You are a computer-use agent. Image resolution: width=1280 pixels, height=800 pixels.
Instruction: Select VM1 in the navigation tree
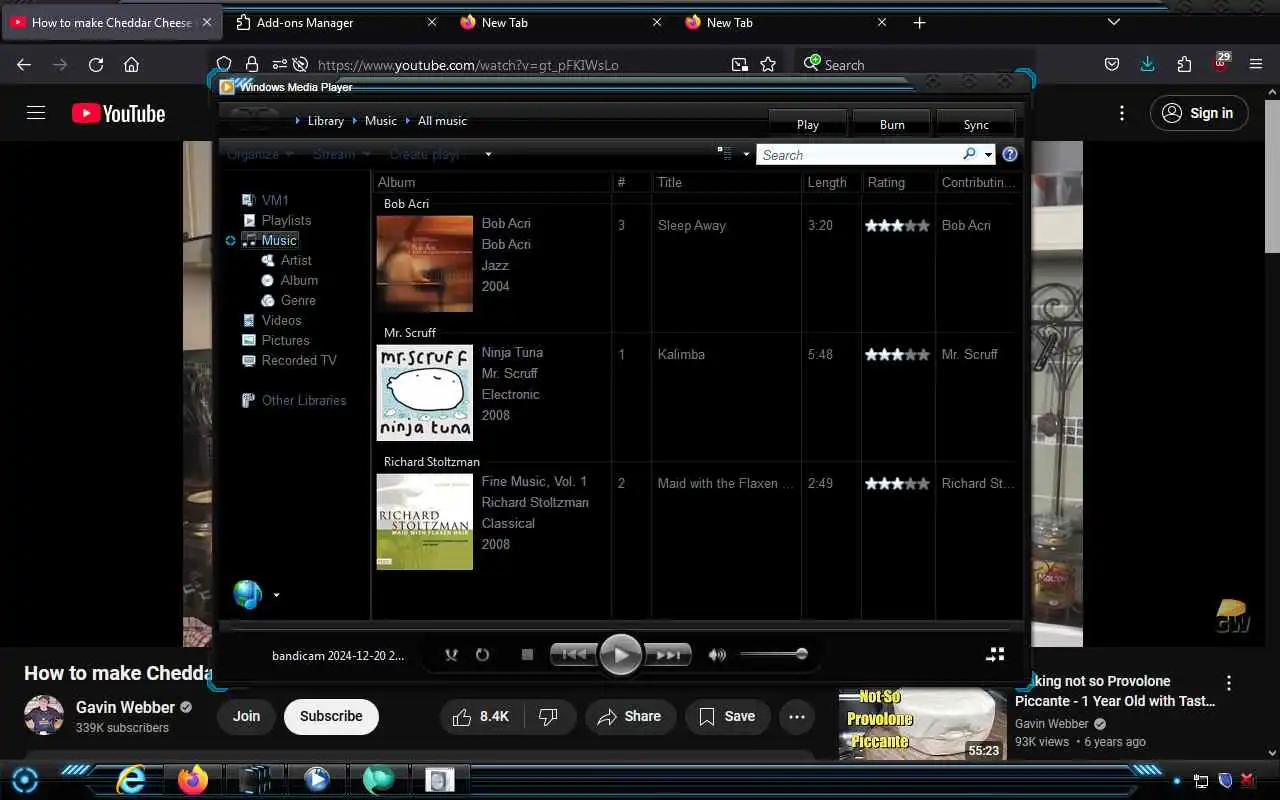(275, 200)
